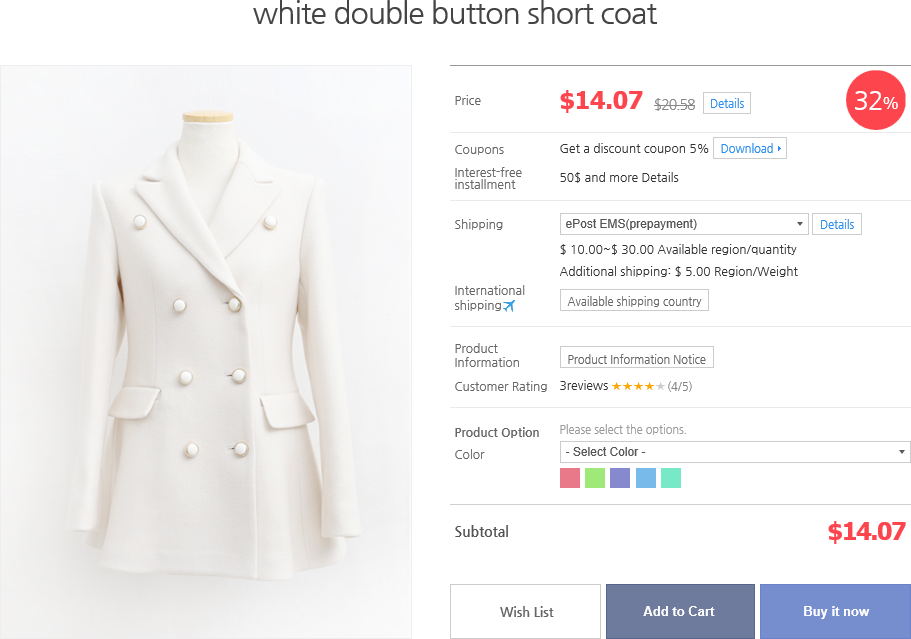Click the star rating icons
The height and width of the screenshot is (639, 911).
(637, 386)
